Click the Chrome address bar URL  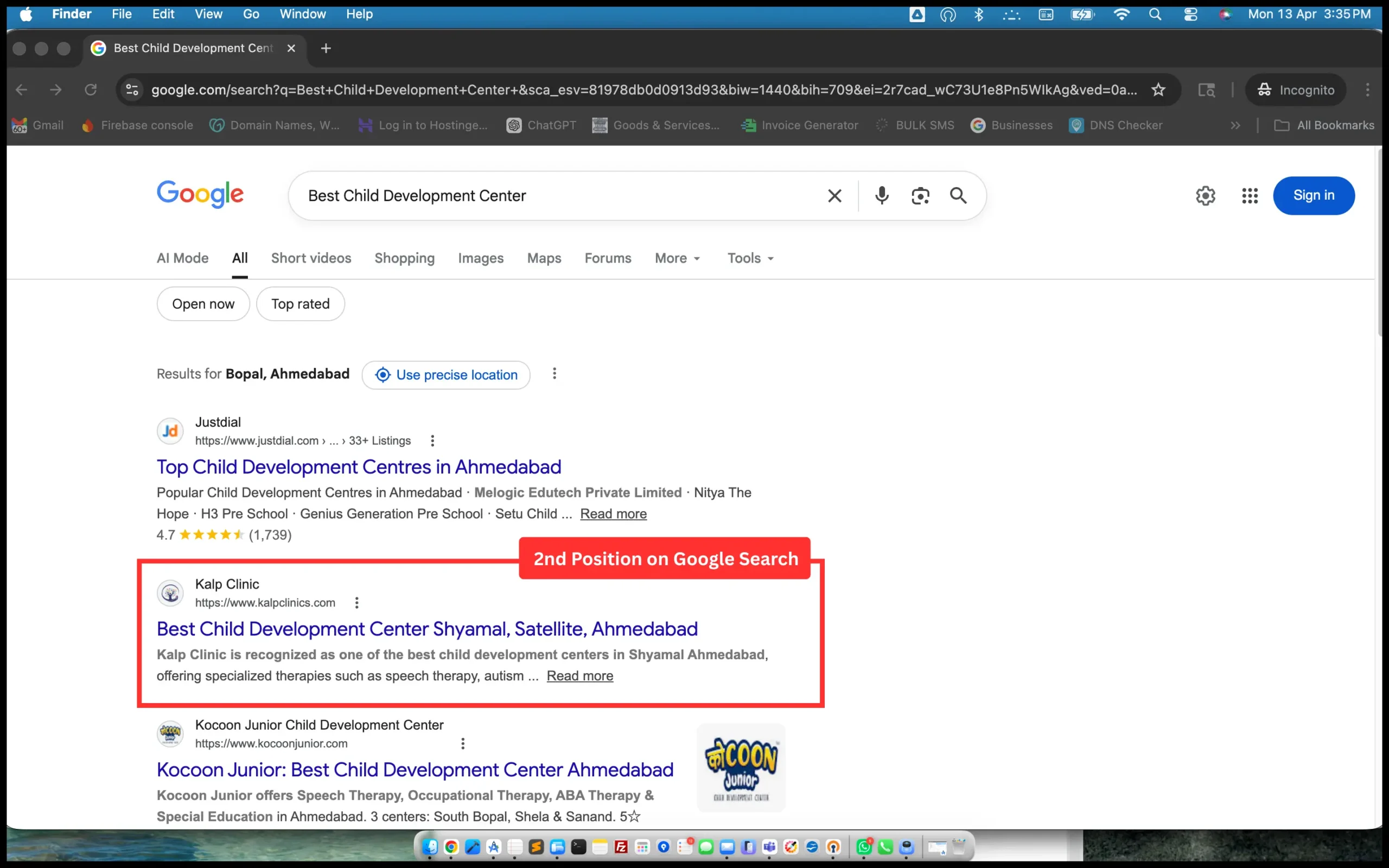tap(643, 90)
